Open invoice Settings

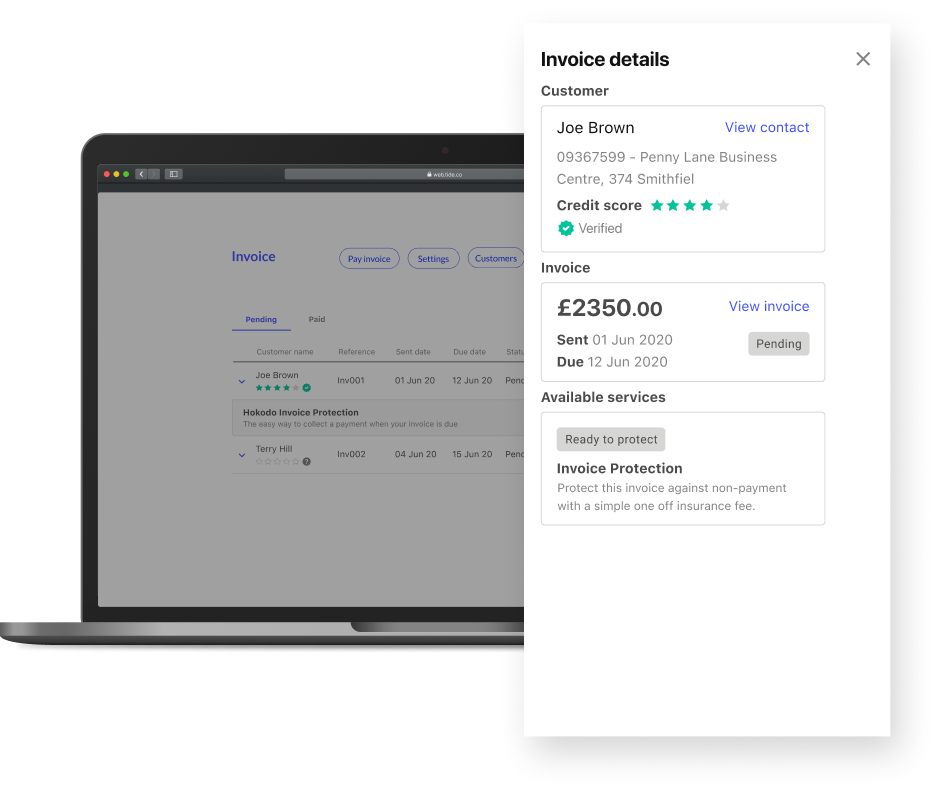[433, 258]
